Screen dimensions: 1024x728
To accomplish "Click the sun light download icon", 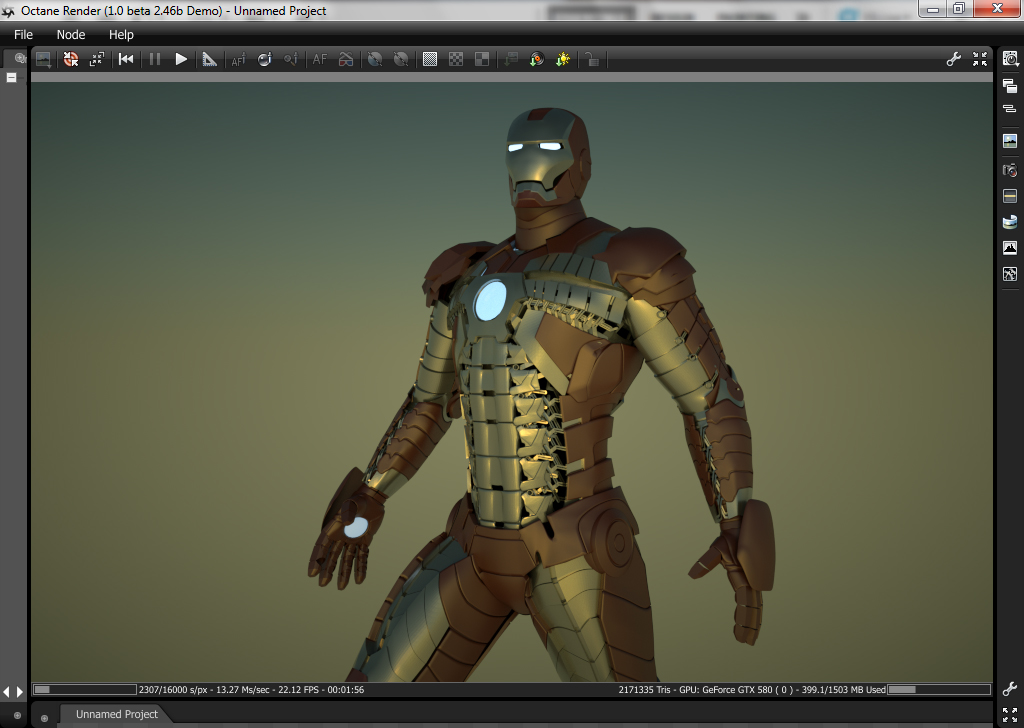I will pyautogui.click(x=563, y=59).
